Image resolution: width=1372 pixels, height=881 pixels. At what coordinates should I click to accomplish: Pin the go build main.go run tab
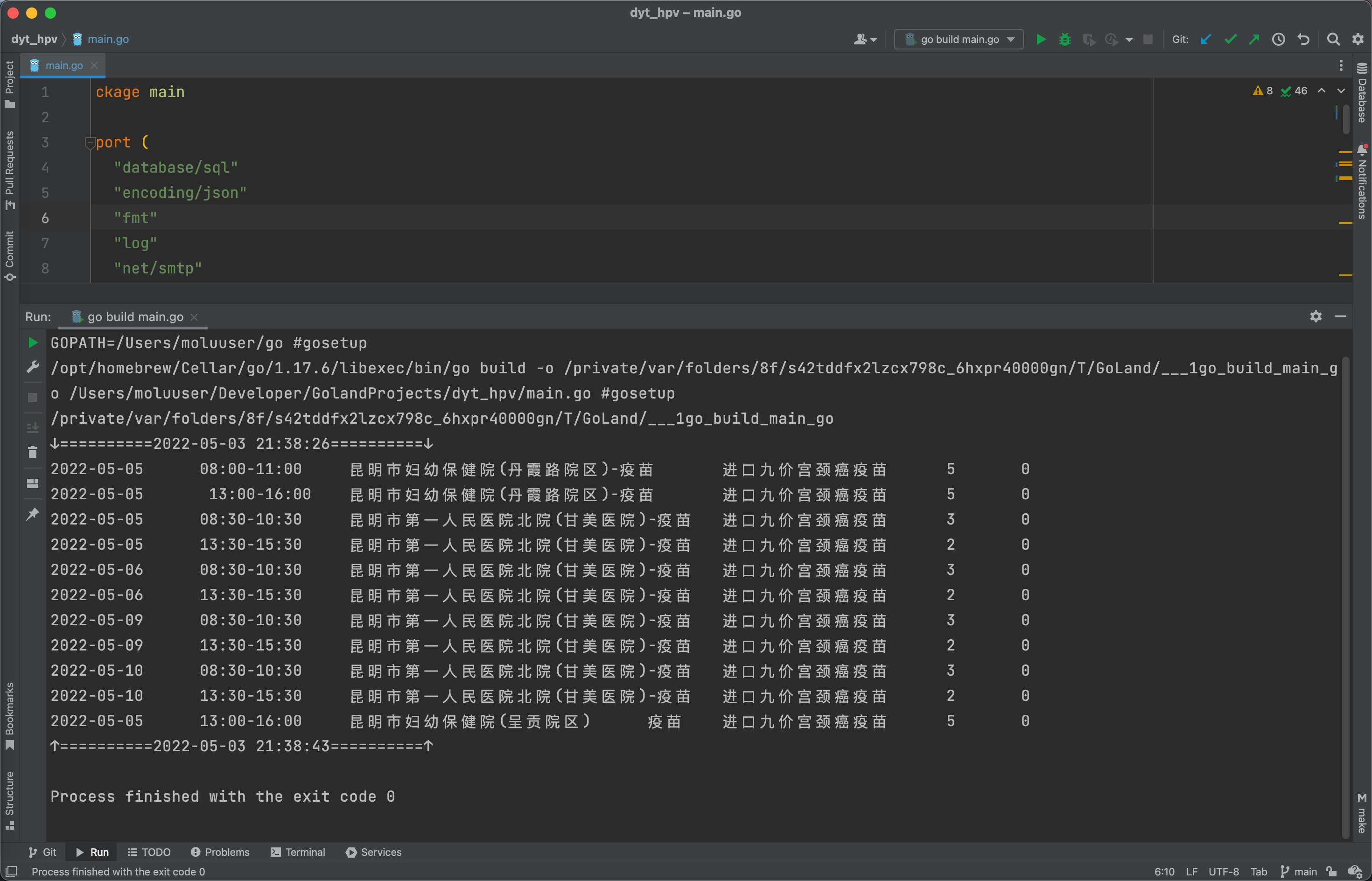pyautogui.click(x=33, y=514)
